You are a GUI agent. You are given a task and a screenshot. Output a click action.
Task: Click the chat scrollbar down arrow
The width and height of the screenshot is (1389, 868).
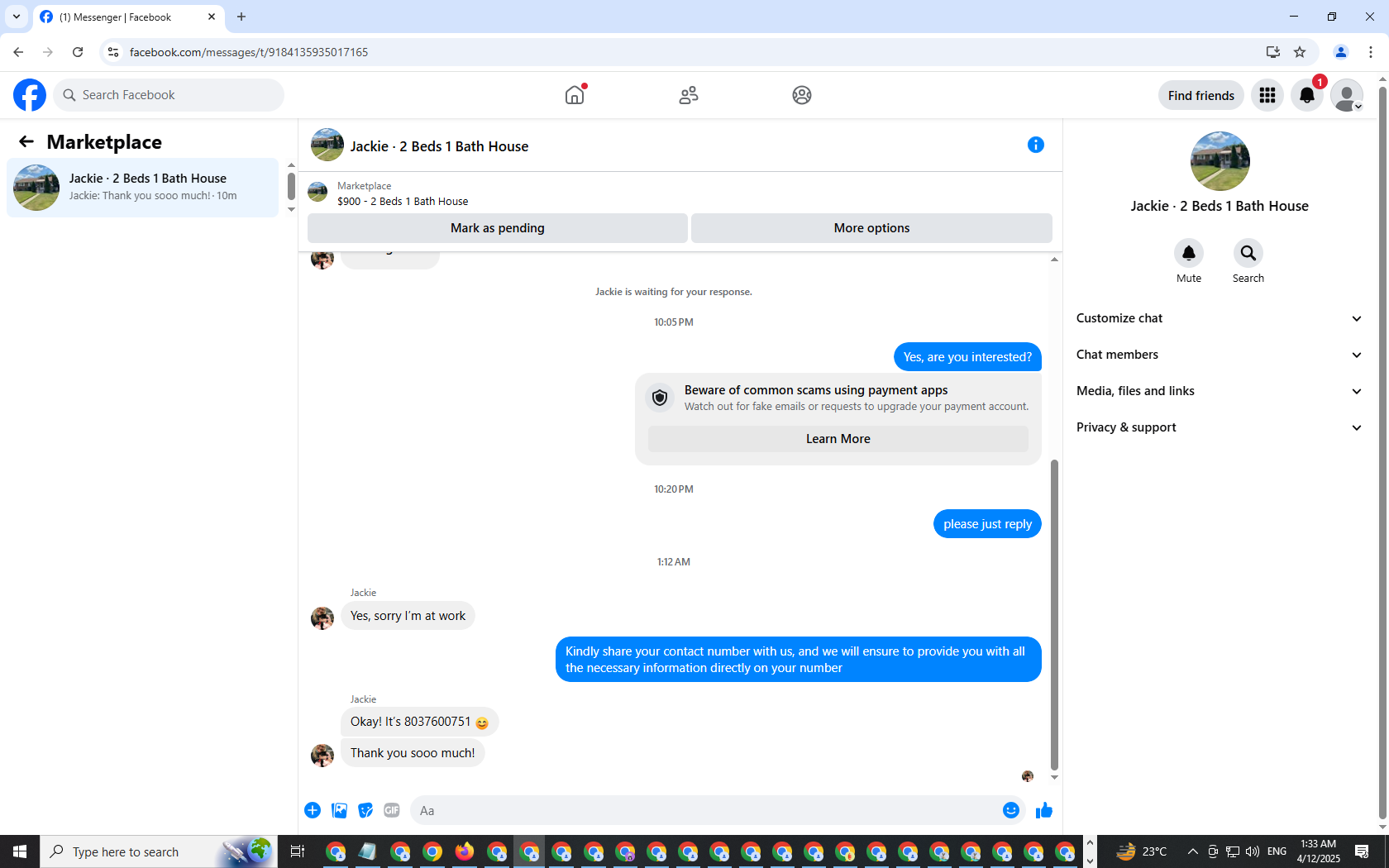point(1054,777)
